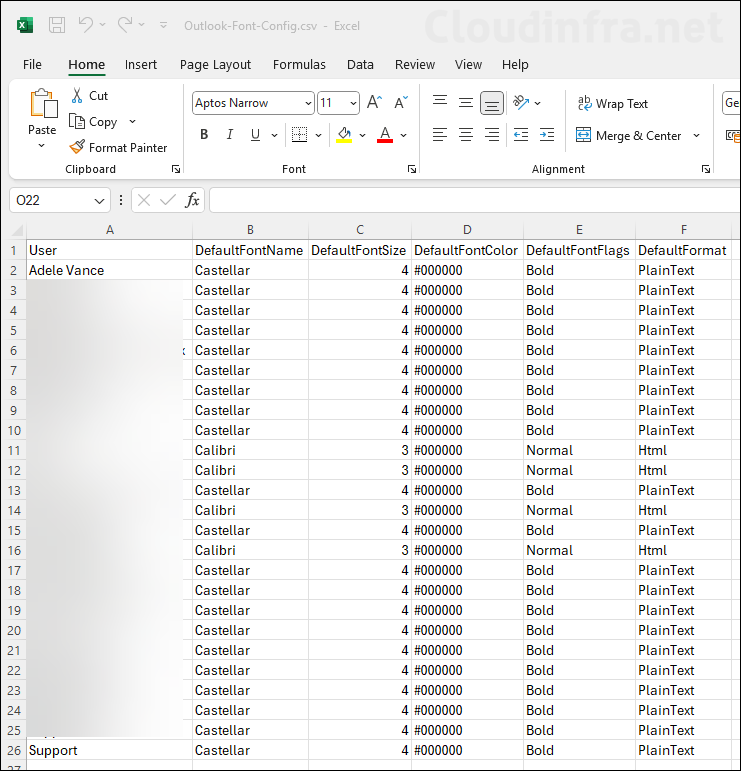This screenshot has width=741, height=771.
Task: Expand the Borders dropdown arrow
Action: click(x=318, y=135)
